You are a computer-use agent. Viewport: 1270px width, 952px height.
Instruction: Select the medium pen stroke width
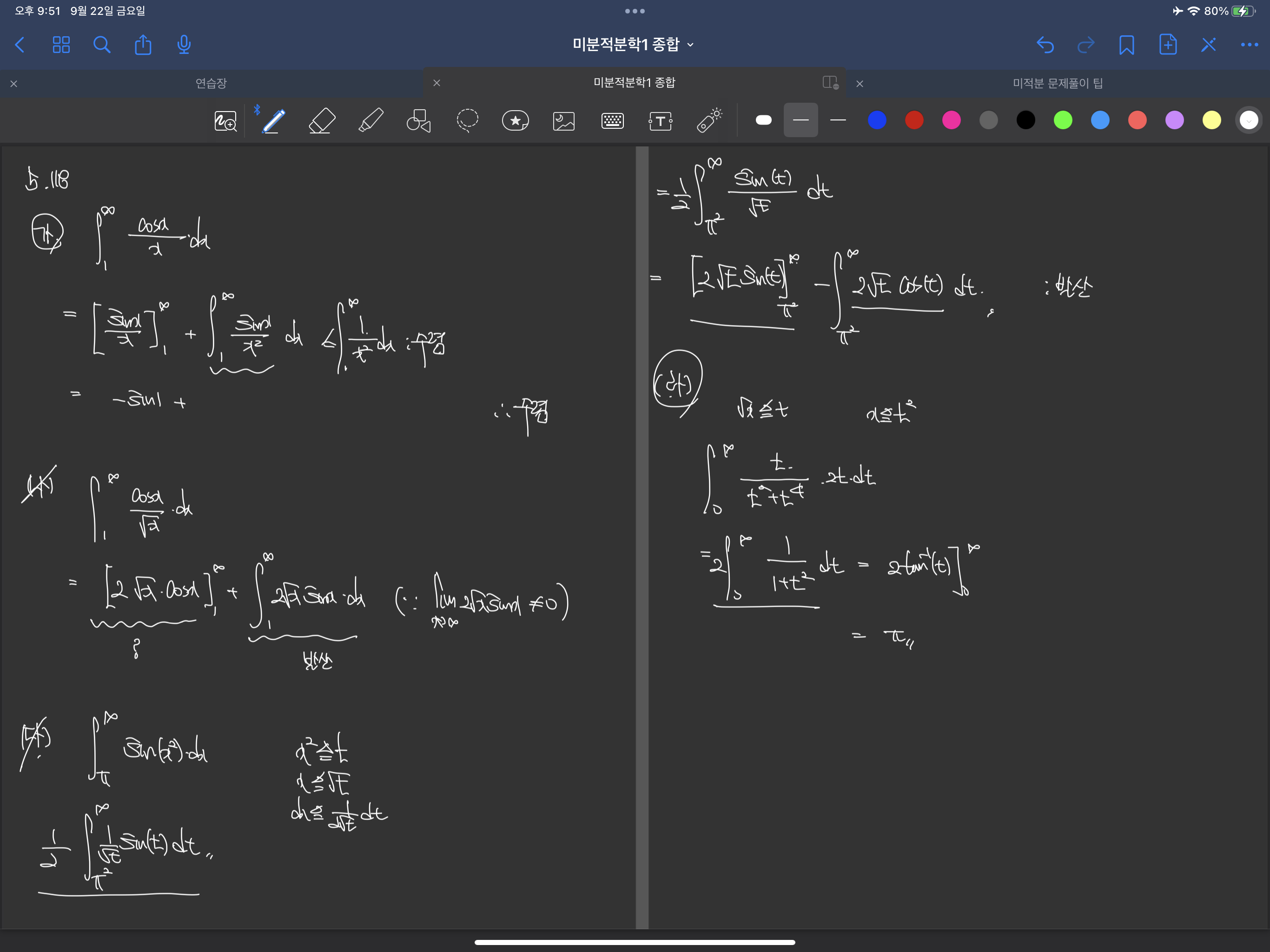(x=800, y=120)
